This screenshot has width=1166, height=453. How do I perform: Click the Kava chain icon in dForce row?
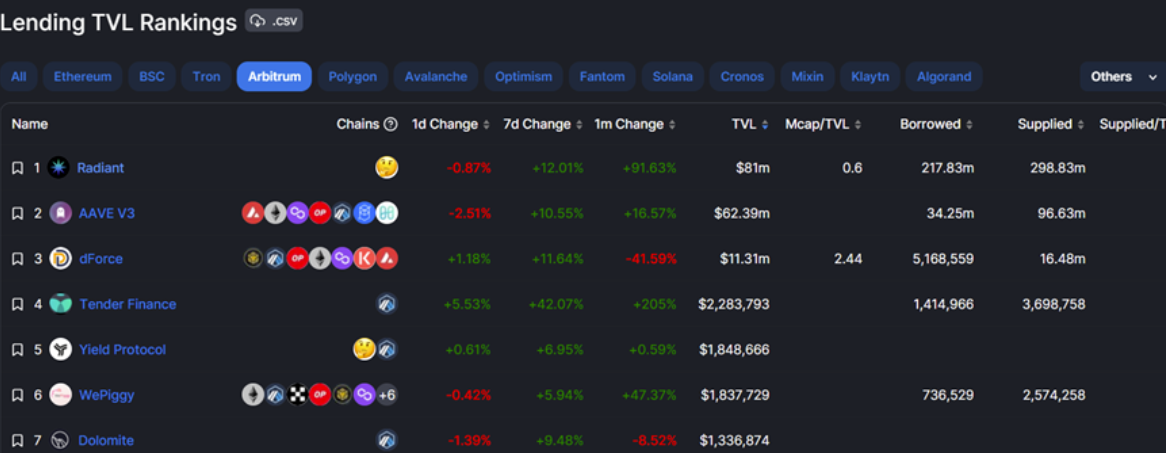click(x=364, y=259)
